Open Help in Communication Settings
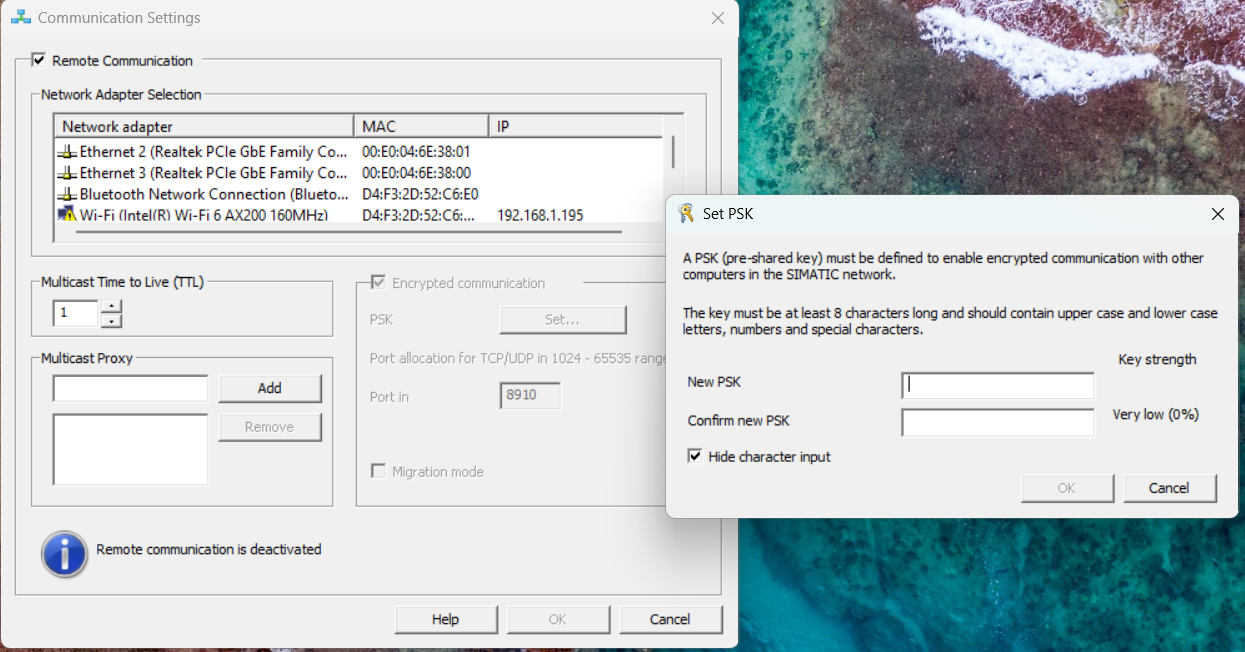This screenshot has width=1245, height=652. (445, 620)
